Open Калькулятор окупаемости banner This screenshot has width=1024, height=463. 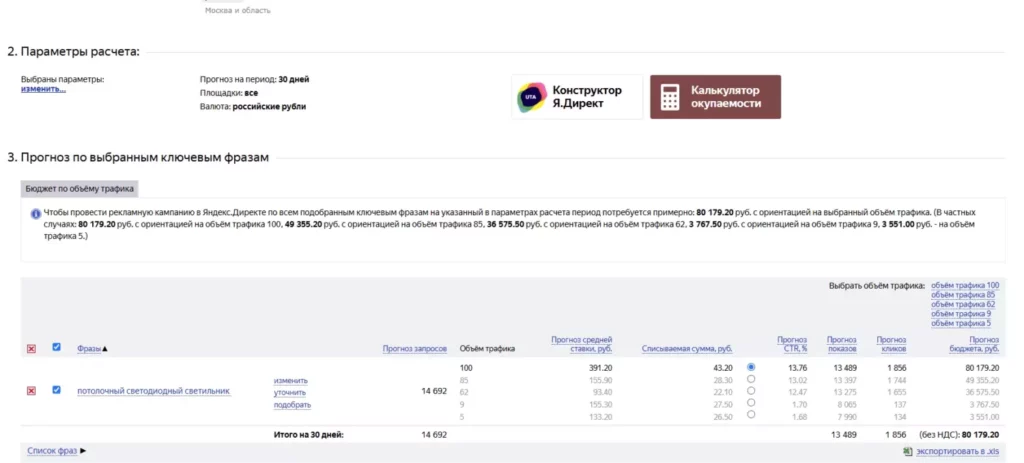[715, 97]
